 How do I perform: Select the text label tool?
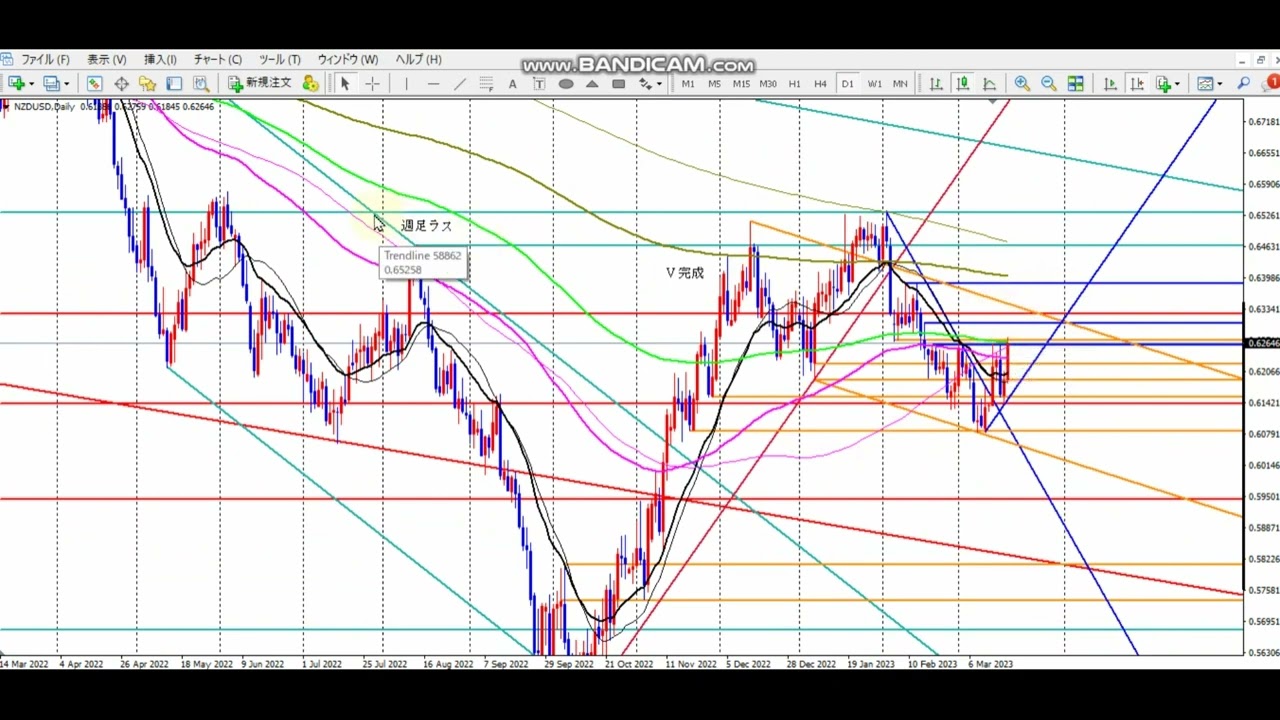512,84
